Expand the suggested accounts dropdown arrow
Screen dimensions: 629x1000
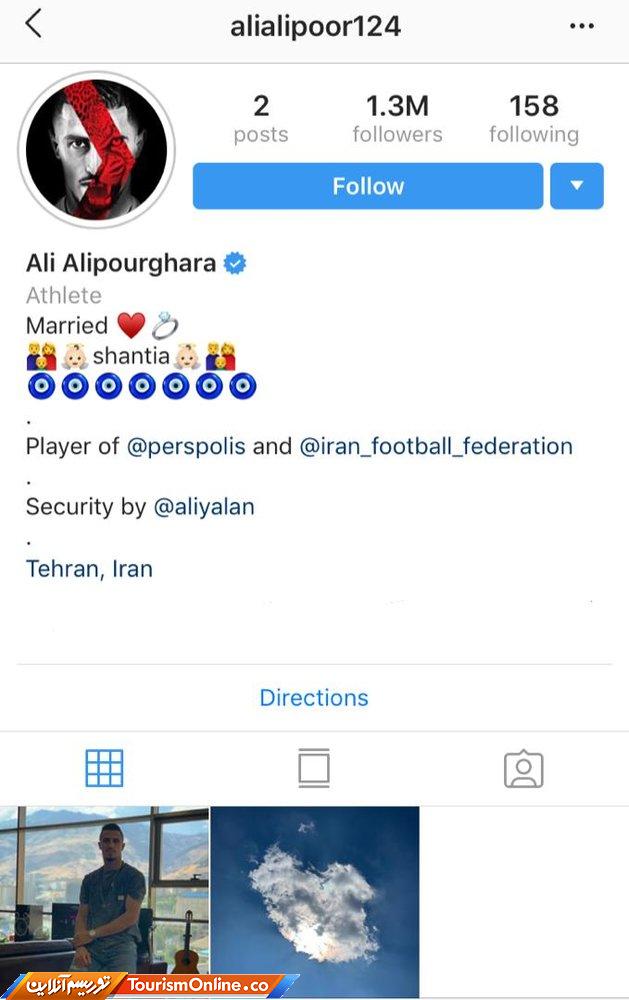tap(577, 186)
